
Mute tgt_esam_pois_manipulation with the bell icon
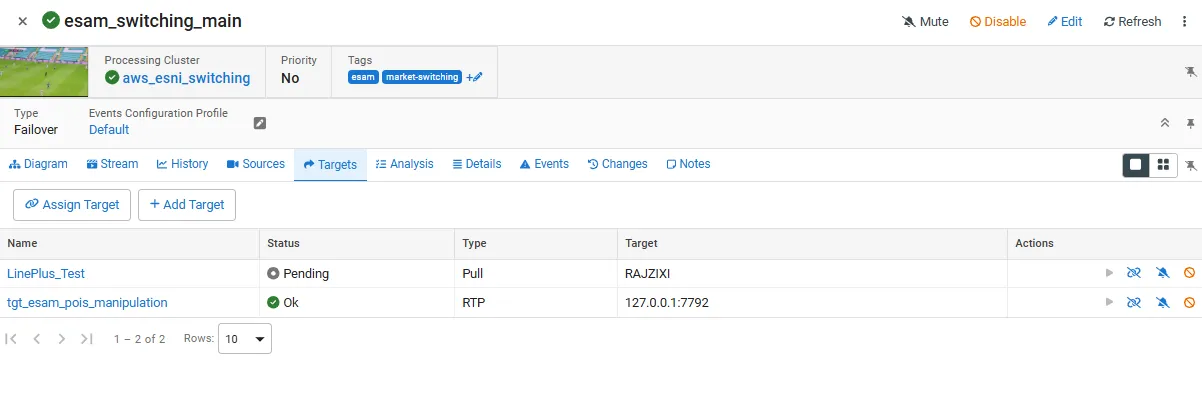(1162, 302)
